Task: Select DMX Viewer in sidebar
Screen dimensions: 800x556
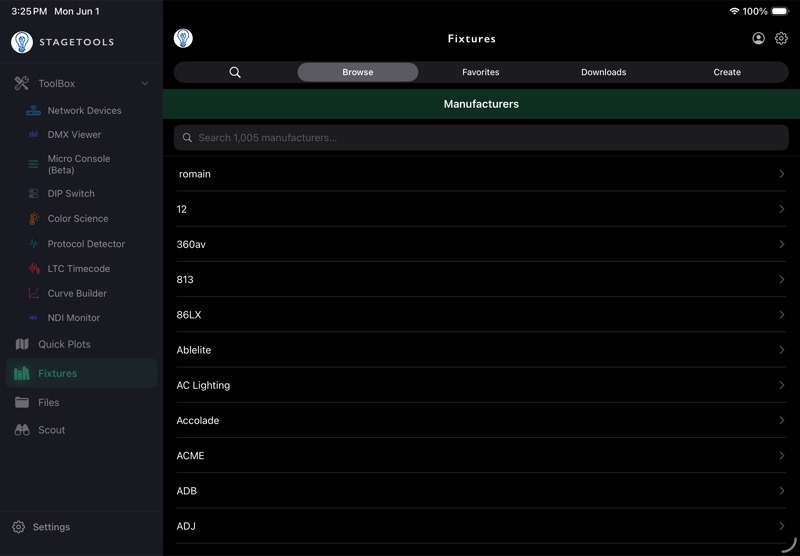Action: (74, 135)
